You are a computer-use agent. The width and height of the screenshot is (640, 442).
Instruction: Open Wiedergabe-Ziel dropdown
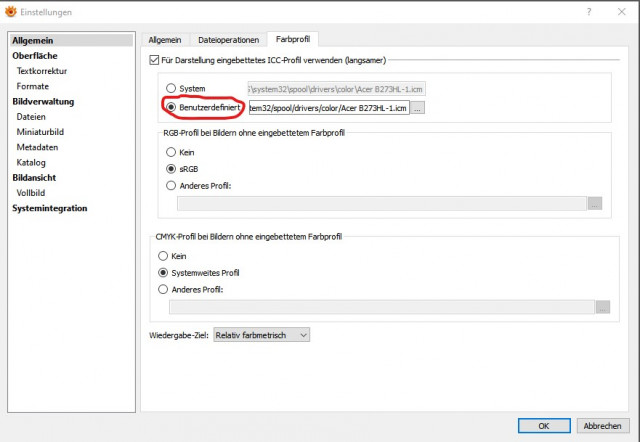261,335
